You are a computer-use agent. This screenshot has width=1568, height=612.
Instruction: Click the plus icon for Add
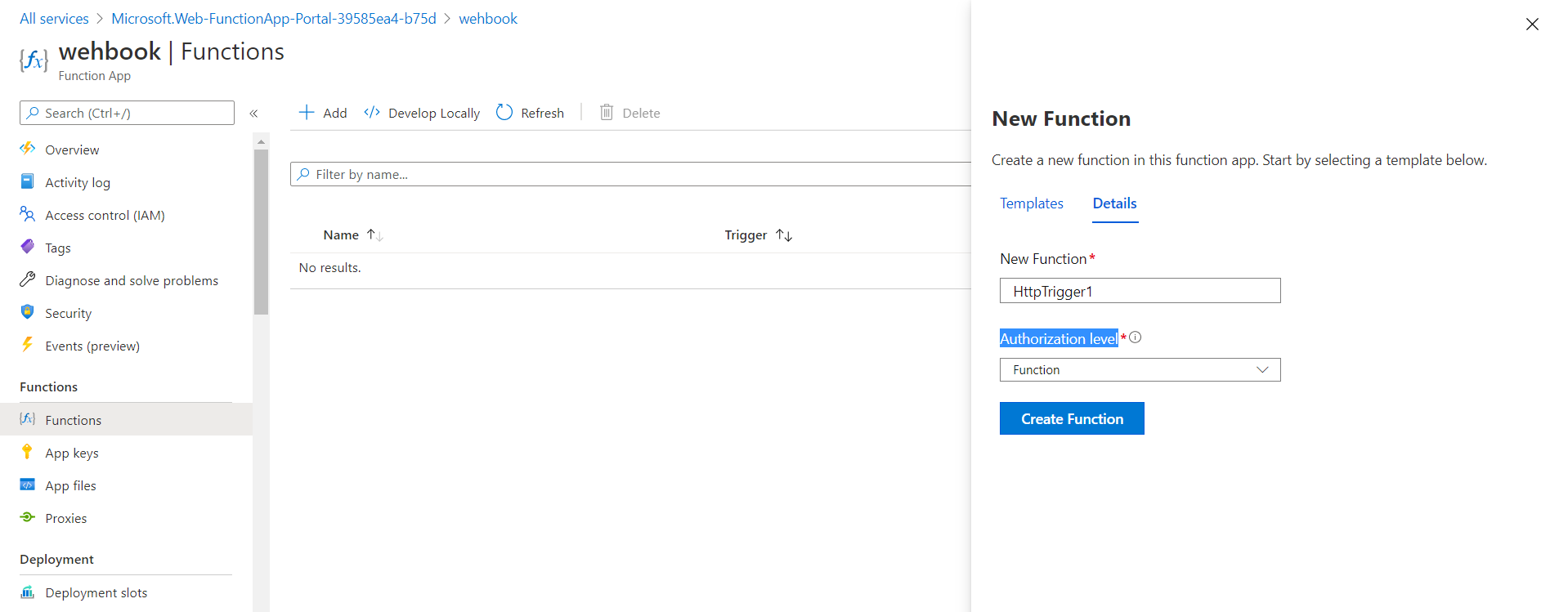(x=307, y=112)
